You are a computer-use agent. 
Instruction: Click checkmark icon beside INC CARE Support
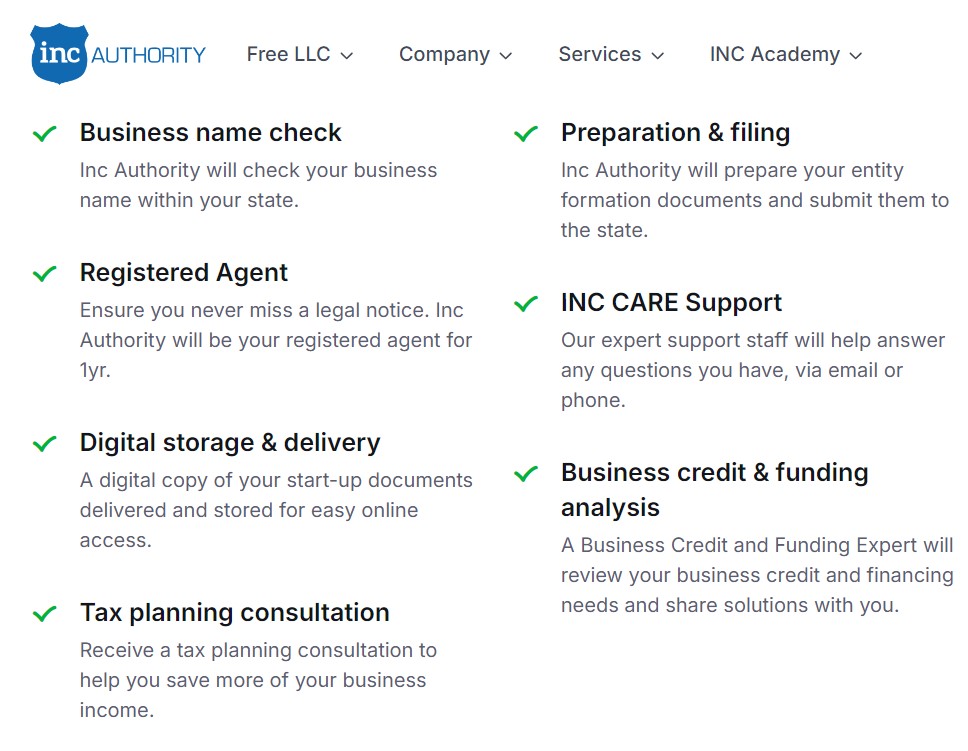526,303
